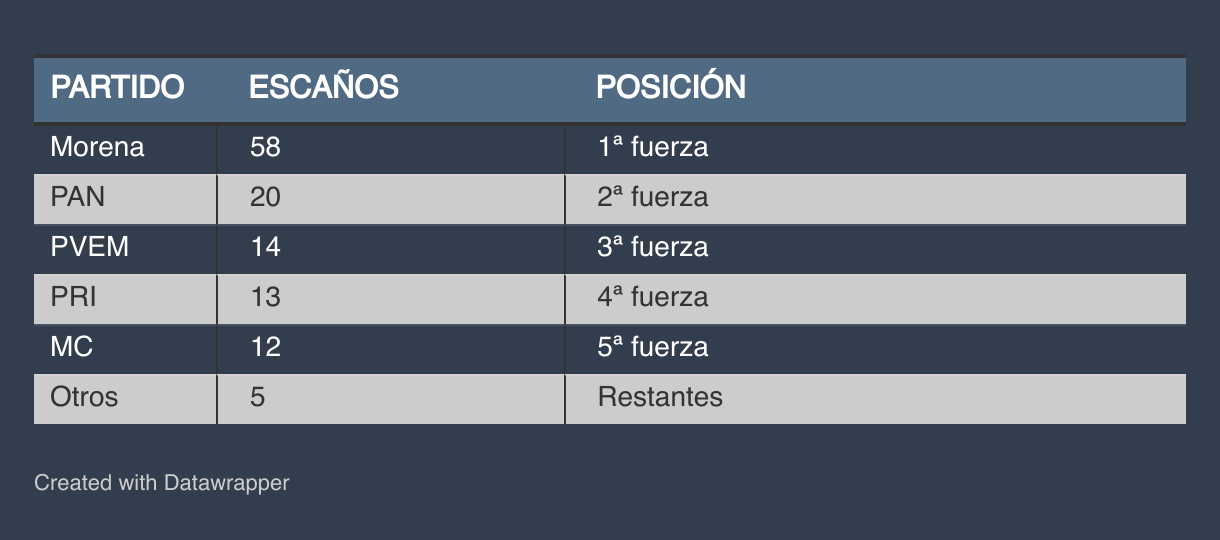Image resolution: width=1220 pixels, height=540 pixels.
Task: Click the 13 seats value
Action: coord(265,297)
